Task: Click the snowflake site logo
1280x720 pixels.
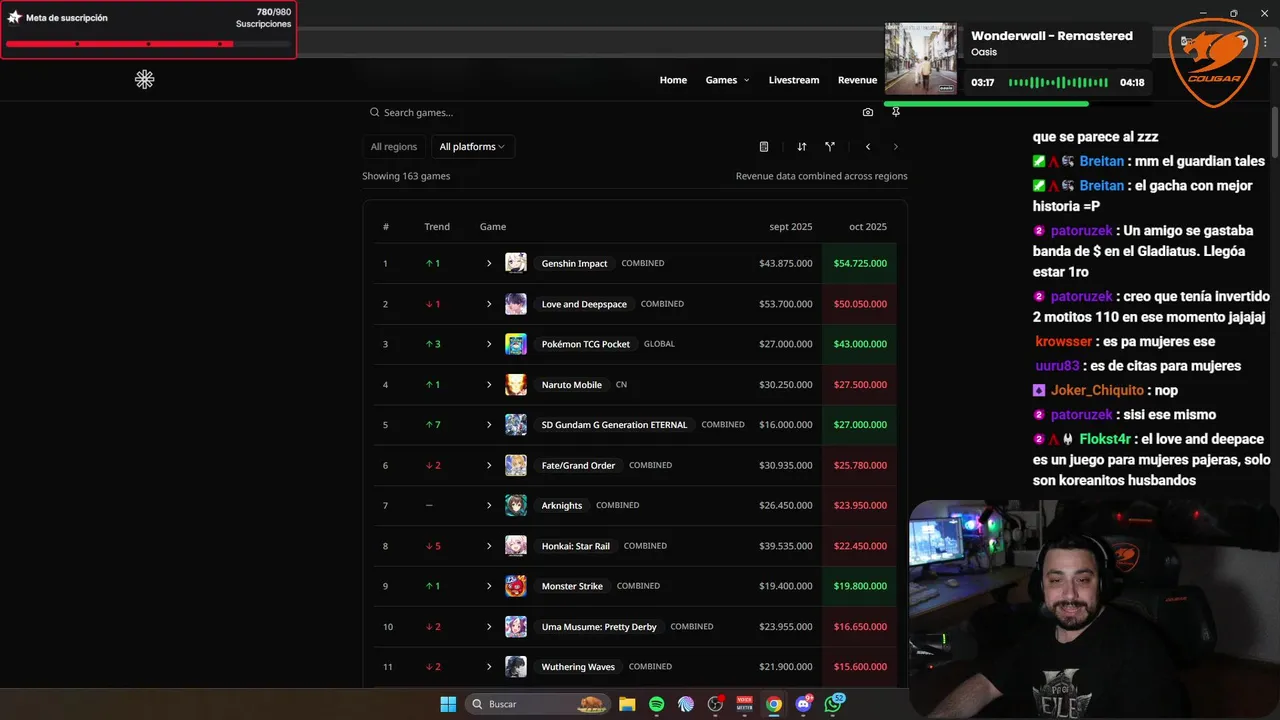Action: click(145, 79)
